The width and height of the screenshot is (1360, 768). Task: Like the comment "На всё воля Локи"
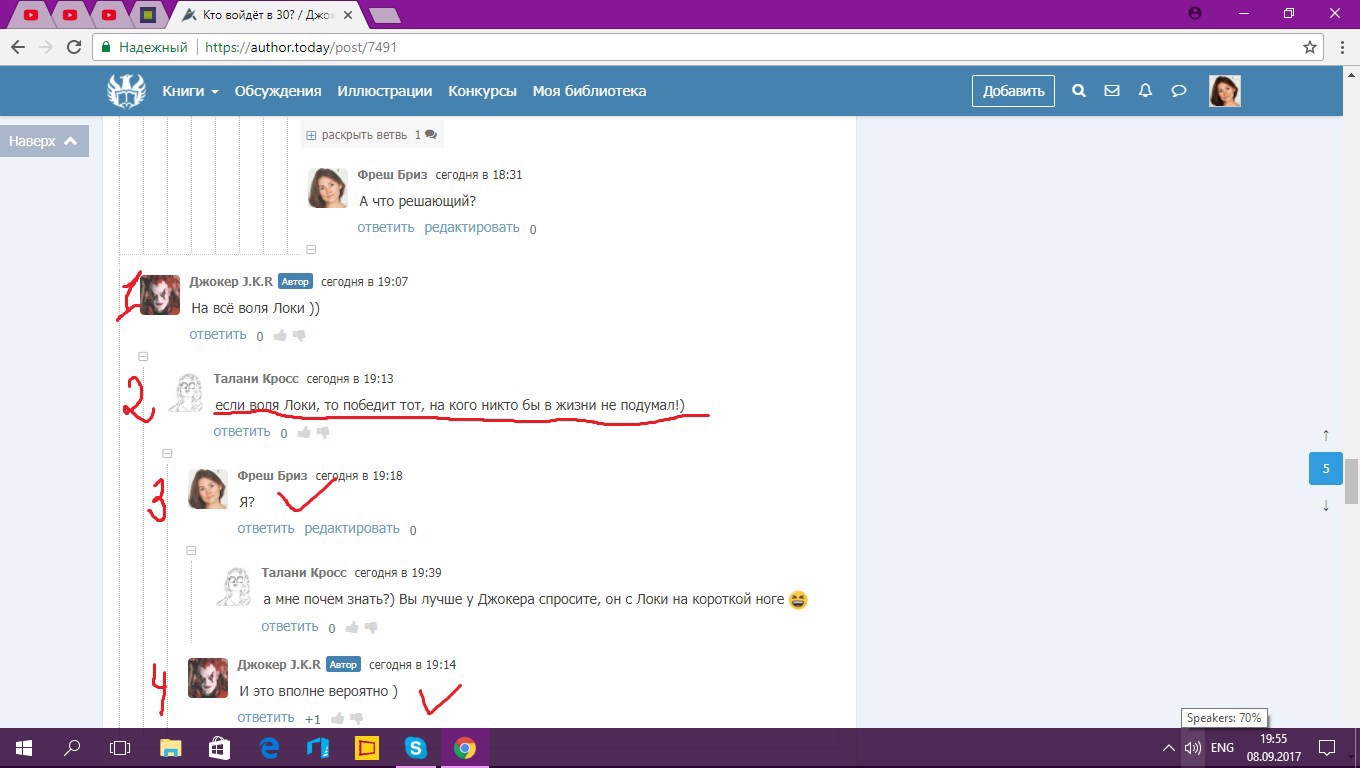[280, 336]
